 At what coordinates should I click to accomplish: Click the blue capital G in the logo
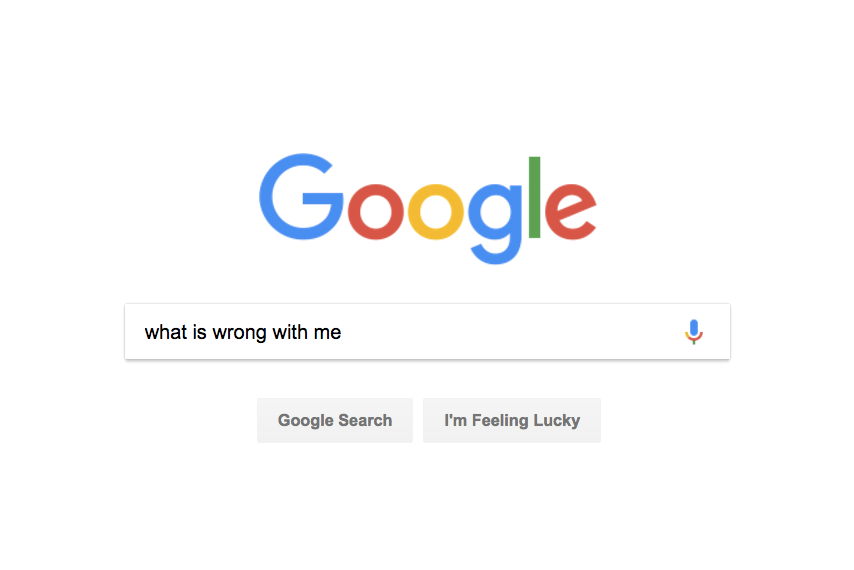[x=301, y=197]
